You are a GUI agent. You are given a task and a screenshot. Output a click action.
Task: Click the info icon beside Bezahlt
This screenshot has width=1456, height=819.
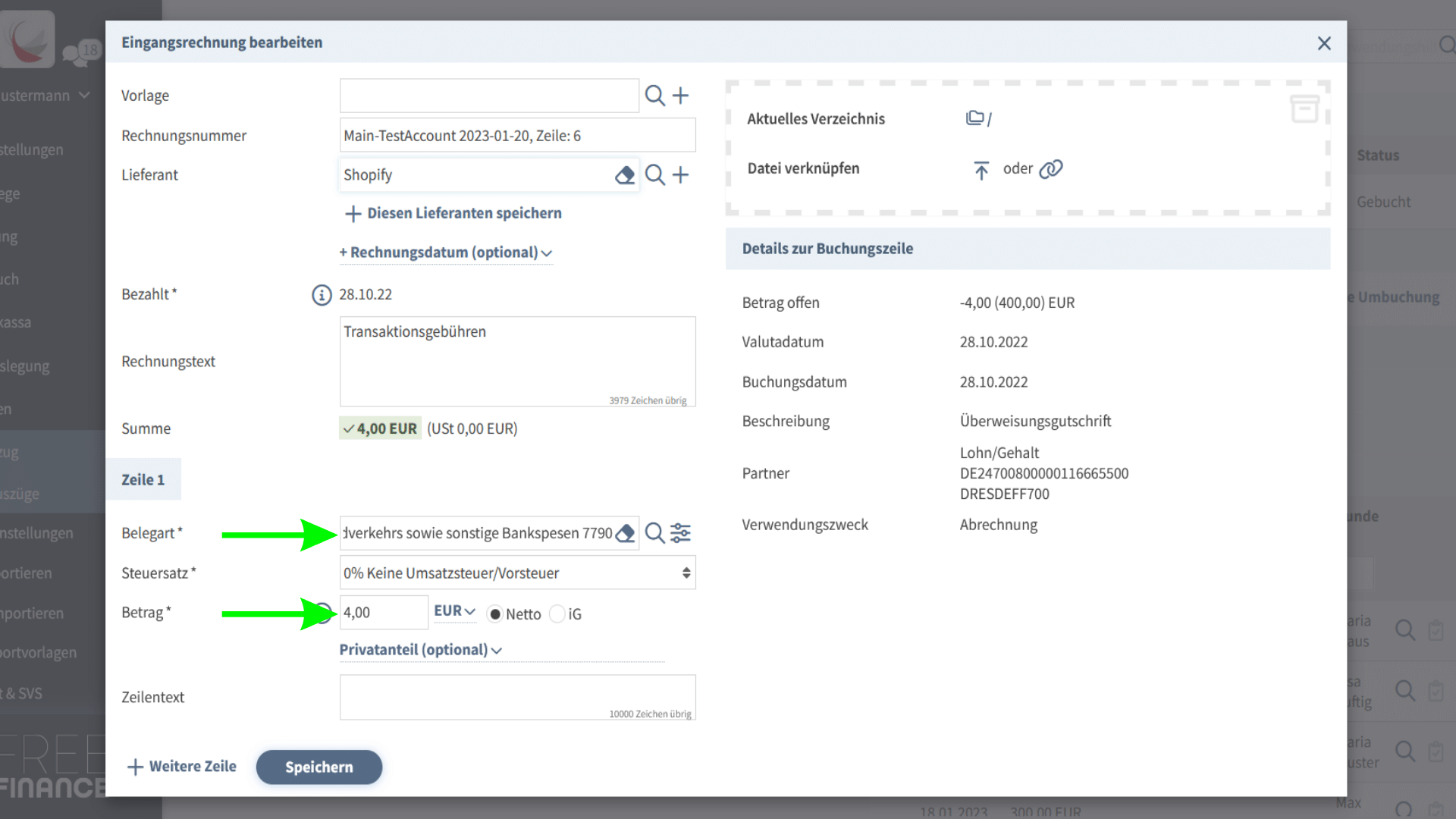(322, 295)
